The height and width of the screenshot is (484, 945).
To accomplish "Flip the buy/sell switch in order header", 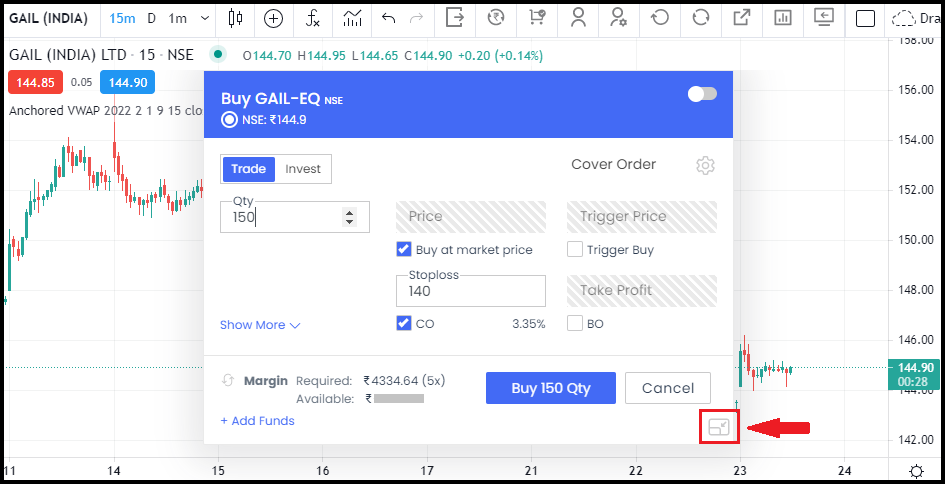I will pyautogui.click(x=702, y=94).
